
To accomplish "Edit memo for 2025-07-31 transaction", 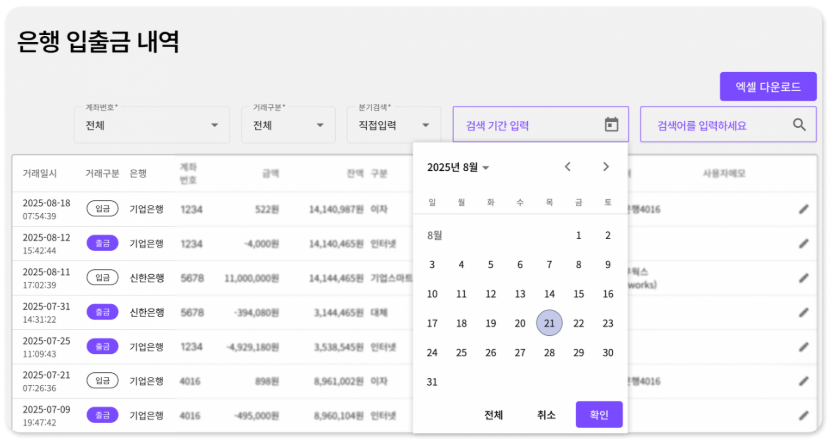I will [x=803, y=312].
